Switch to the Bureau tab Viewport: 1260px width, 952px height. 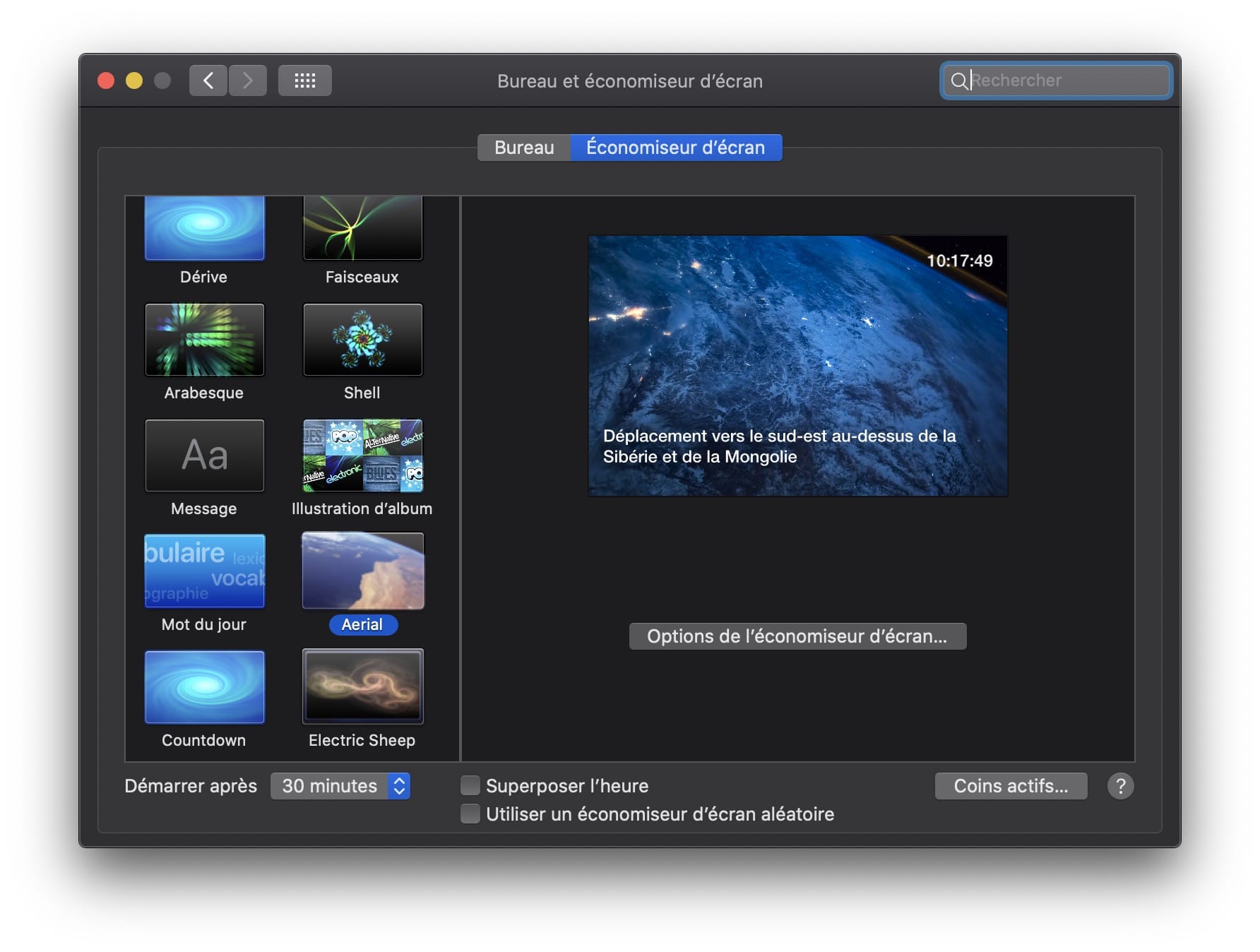point(524,148)
